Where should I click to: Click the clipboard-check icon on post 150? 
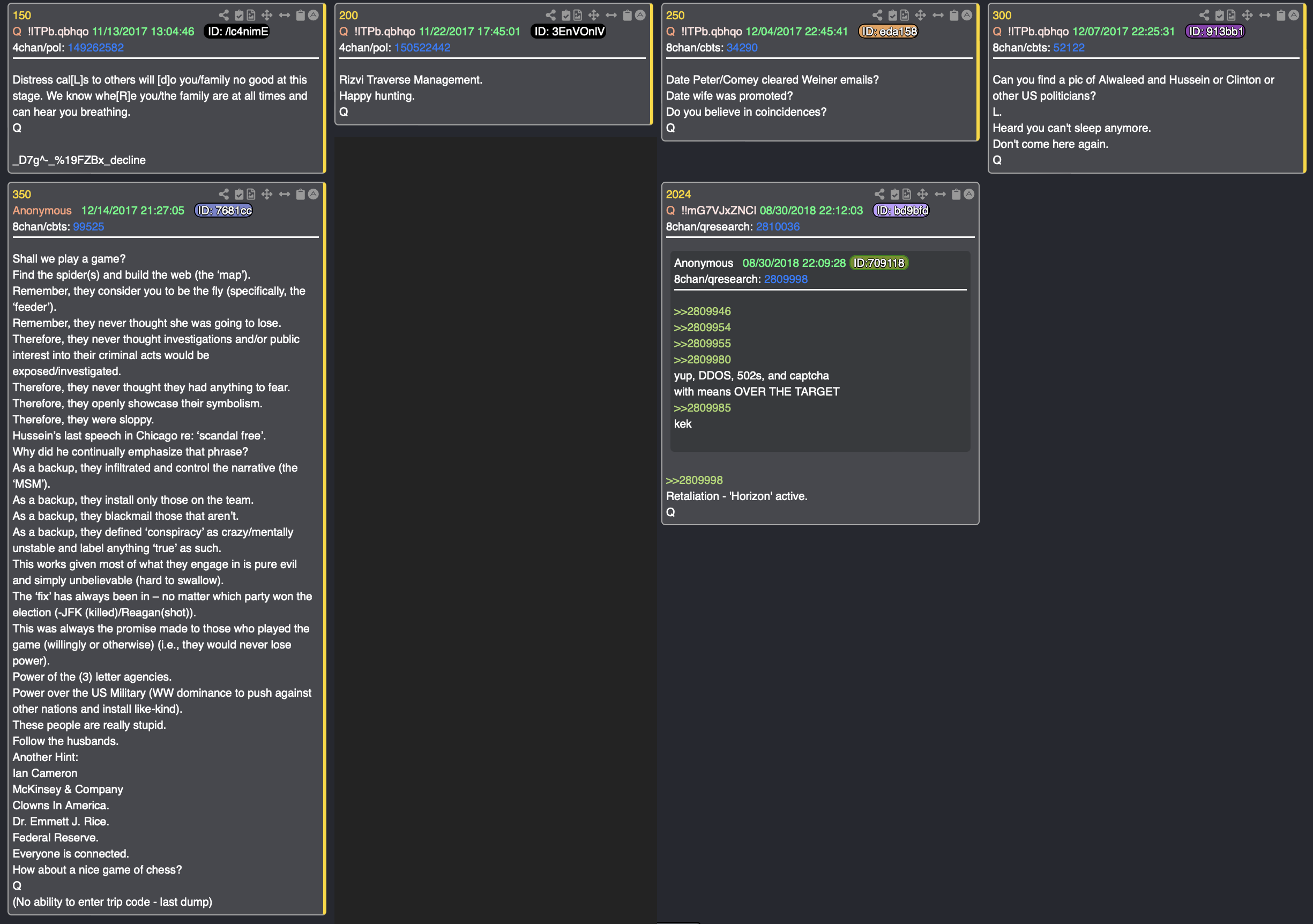click(x=239, y=16)
